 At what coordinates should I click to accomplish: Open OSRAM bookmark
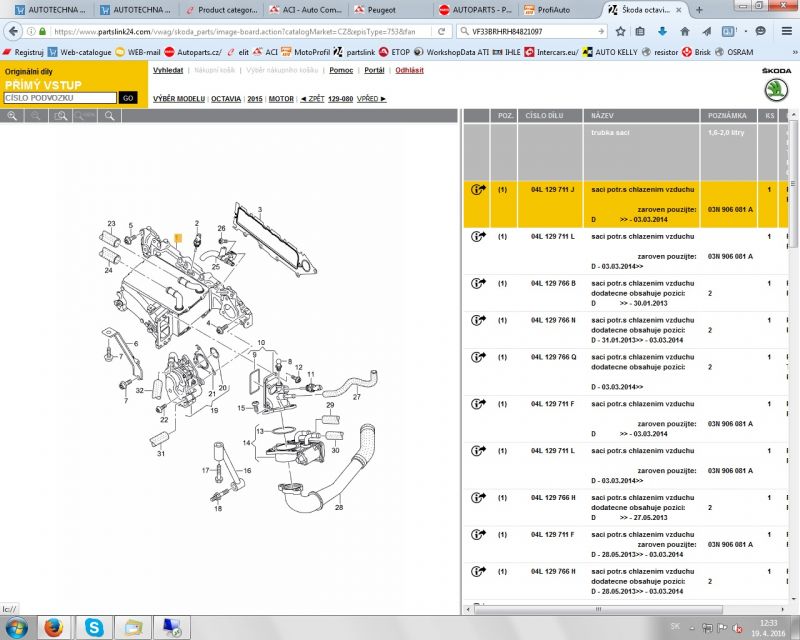734,52
